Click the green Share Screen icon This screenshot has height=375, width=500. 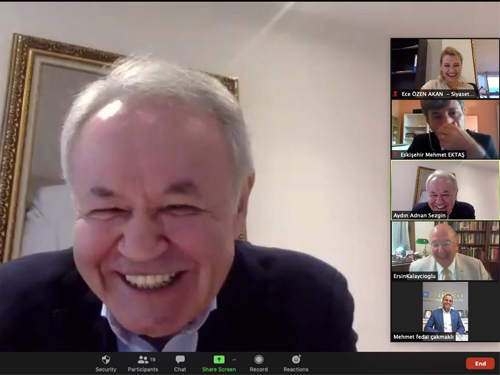219,359
